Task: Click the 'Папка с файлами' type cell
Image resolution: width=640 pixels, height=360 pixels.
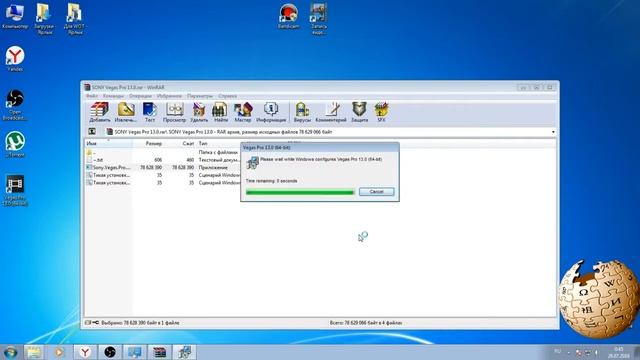Action: pos(218,152)
